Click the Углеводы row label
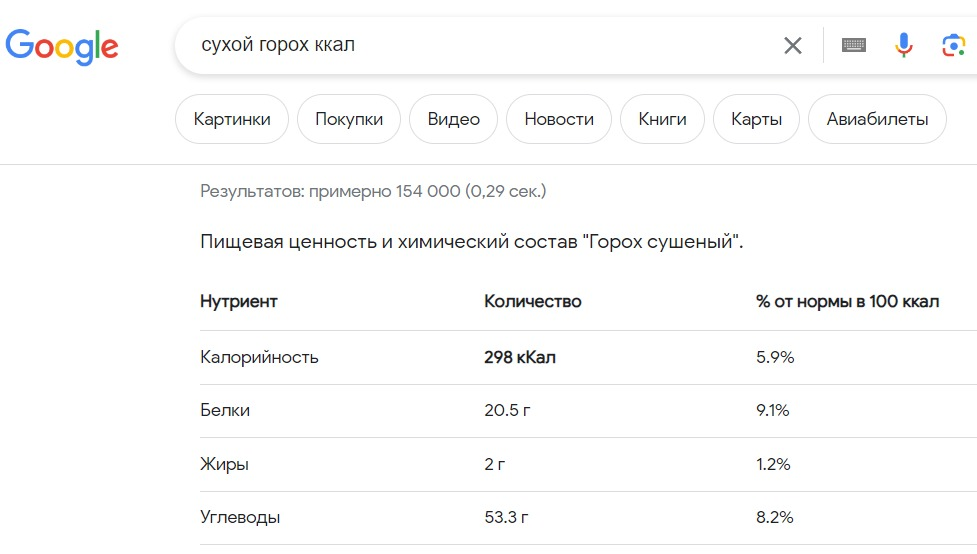This screenshot has height=554, width=977. point(240,518)
